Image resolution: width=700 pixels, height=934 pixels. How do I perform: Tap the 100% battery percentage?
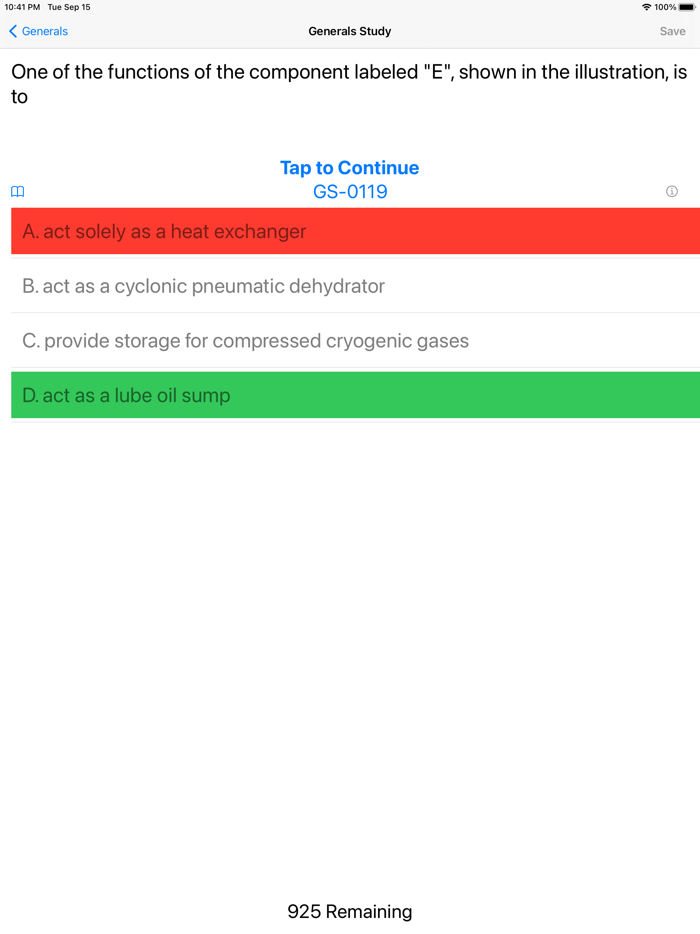[x=665, y=7]
